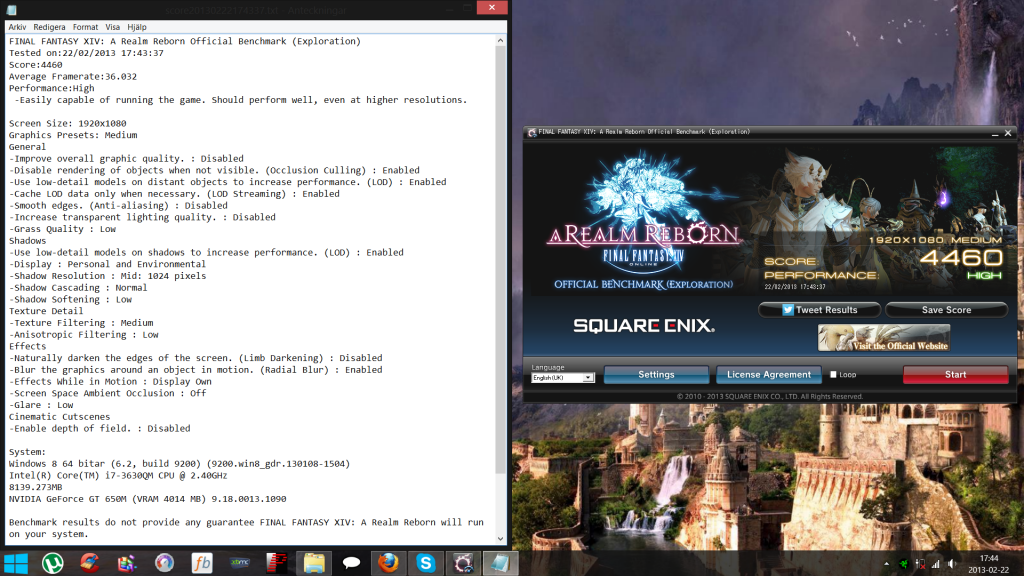Open uTorrent from the taskbar
The image size is (1024, 576).
click(54, 562)
